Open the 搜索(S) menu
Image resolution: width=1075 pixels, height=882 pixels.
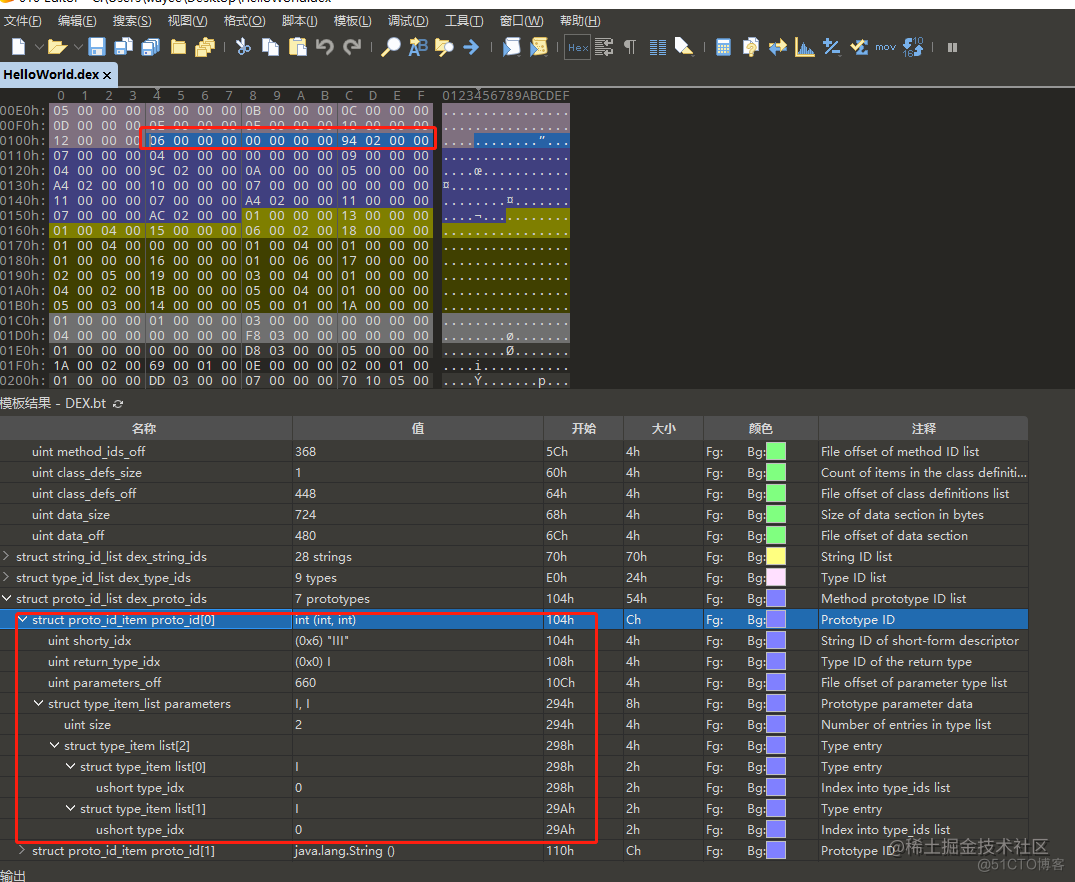click(x=132, y=21)
